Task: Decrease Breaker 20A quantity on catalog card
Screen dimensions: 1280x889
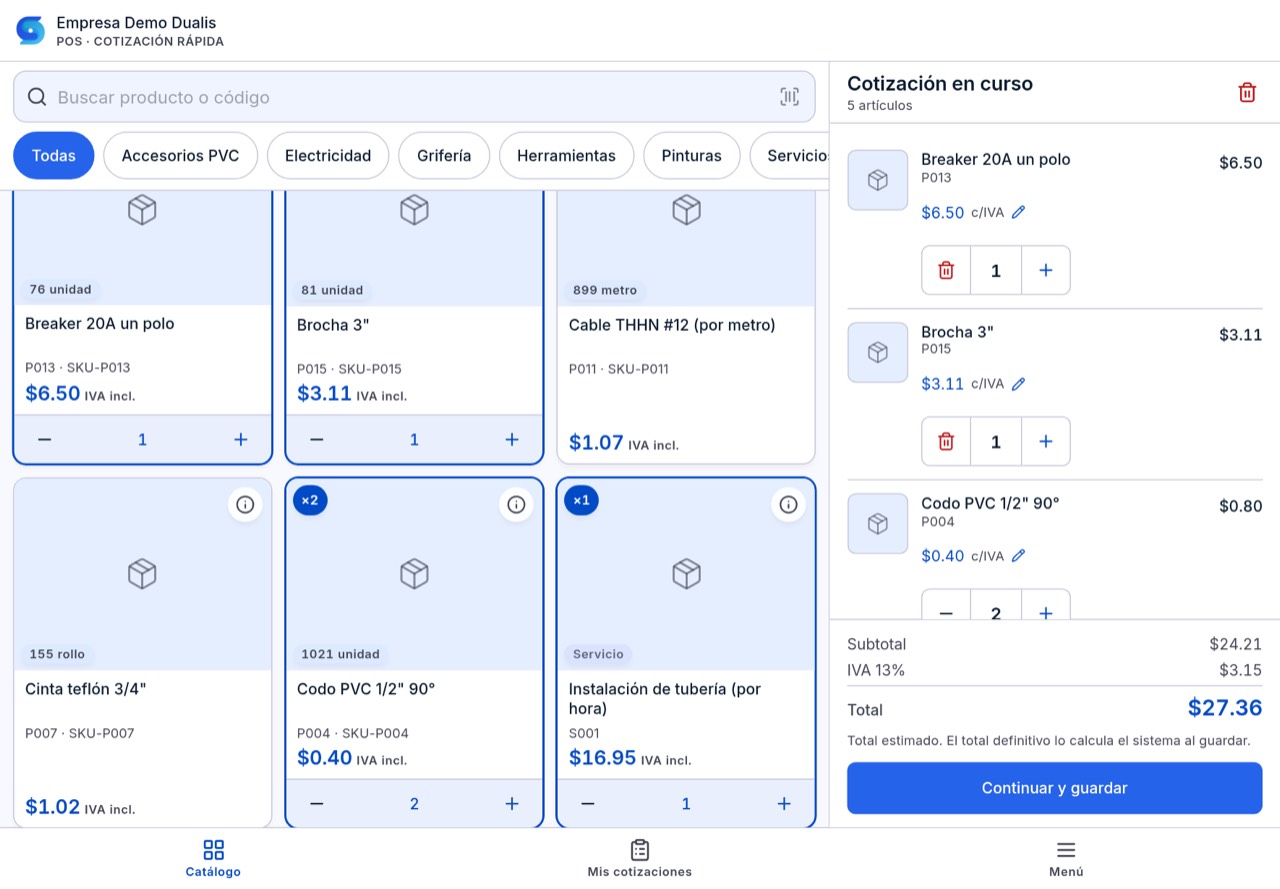Action: tap(44, 440)
